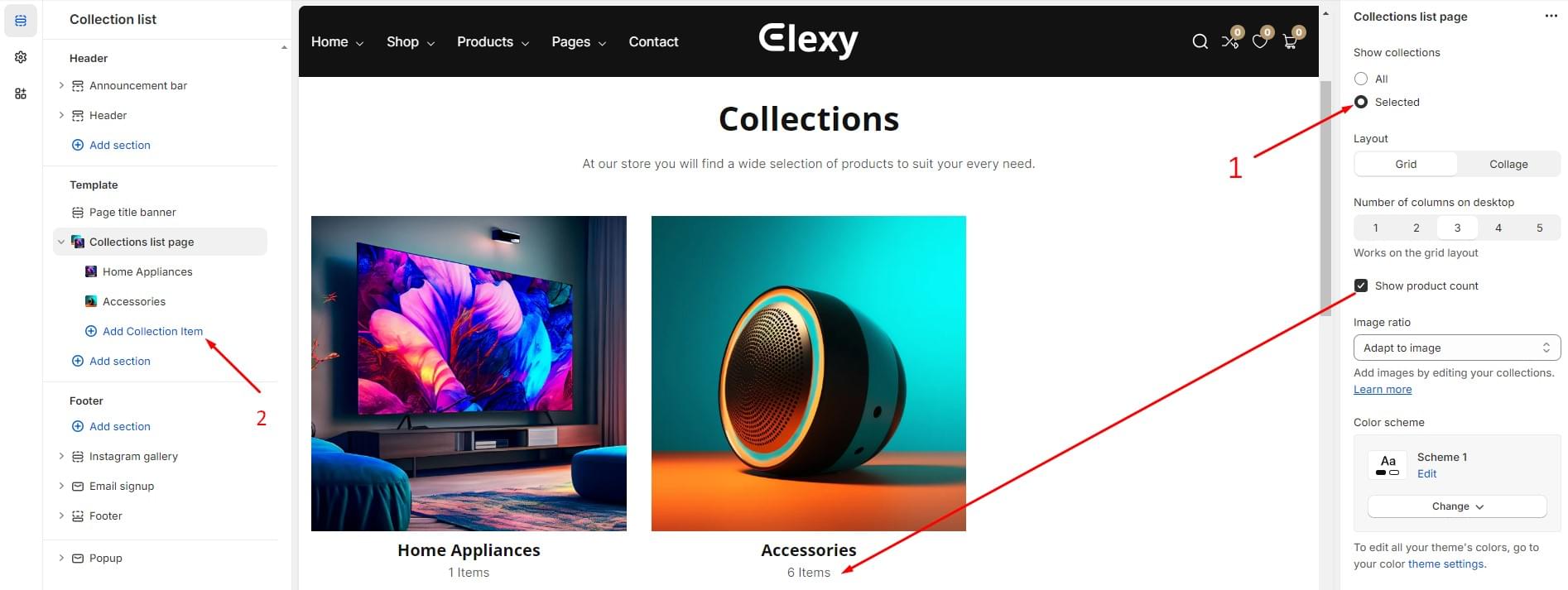The image size is (1568, 590).
Task: Open theme settings gear icon in left rail
Action: coord(21,57)
